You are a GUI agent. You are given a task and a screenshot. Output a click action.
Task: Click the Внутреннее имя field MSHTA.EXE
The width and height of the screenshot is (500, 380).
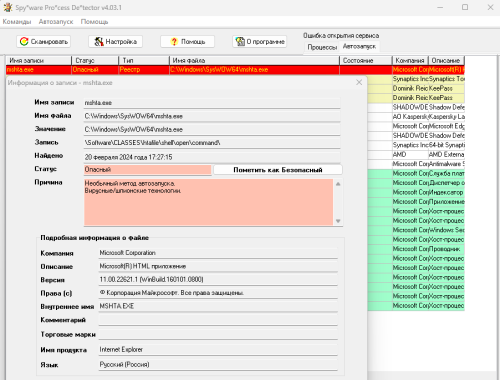coord(218,306)
